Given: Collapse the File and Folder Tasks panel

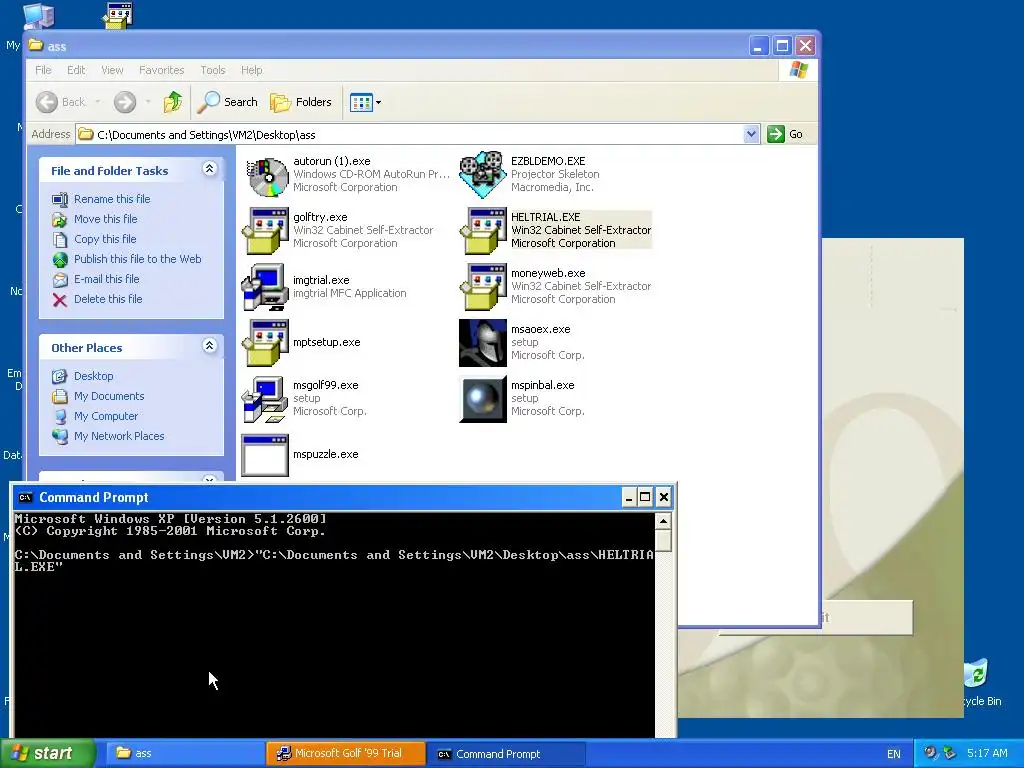Looking at the screenshot, I should click(210, 169).
